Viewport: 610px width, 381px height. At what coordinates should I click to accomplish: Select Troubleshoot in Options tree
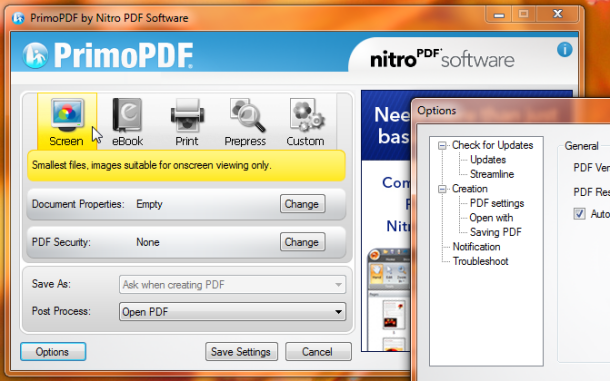[x=480, y=261]
